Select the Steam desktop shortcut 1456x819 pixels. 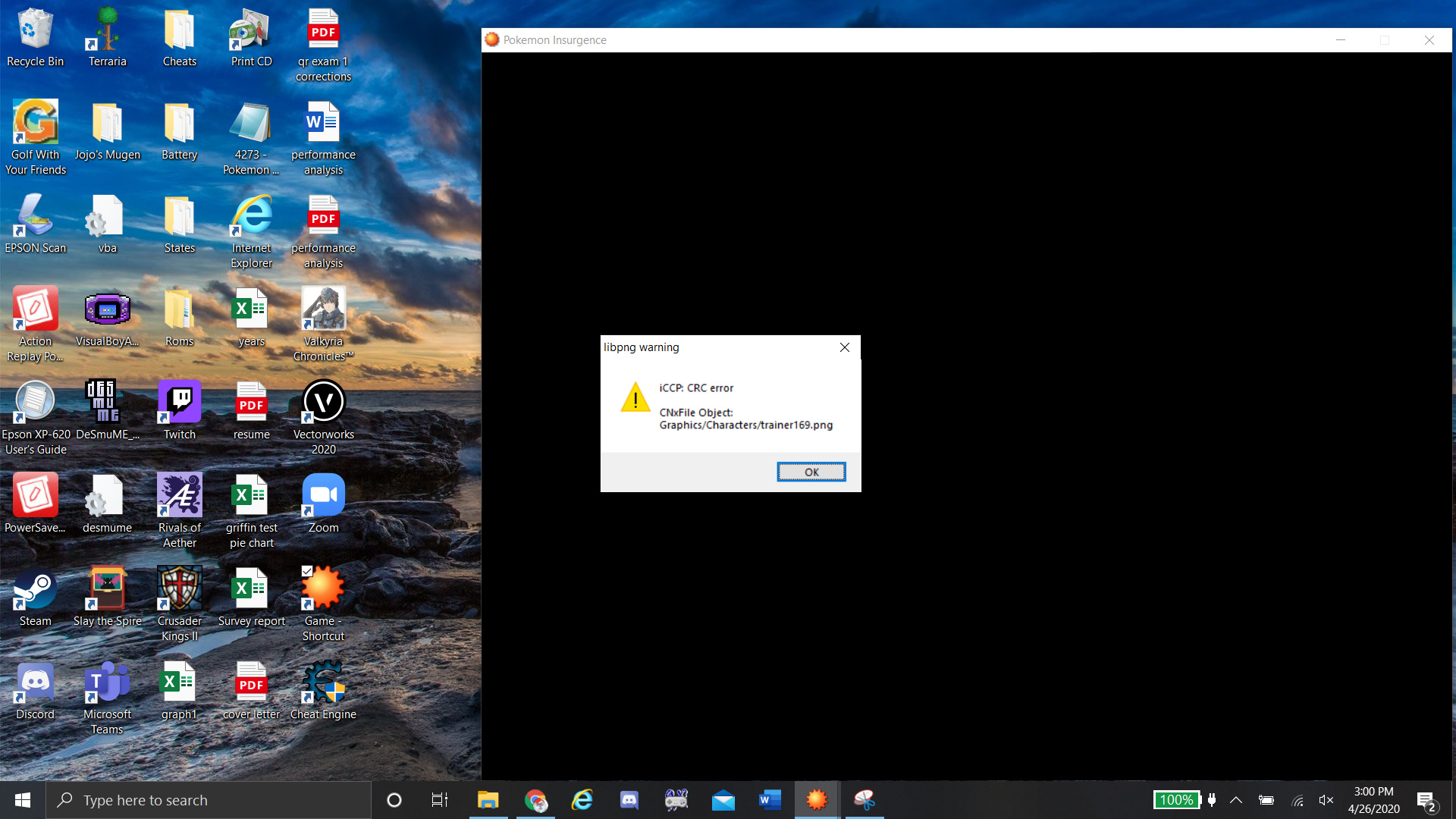(35, 598)
